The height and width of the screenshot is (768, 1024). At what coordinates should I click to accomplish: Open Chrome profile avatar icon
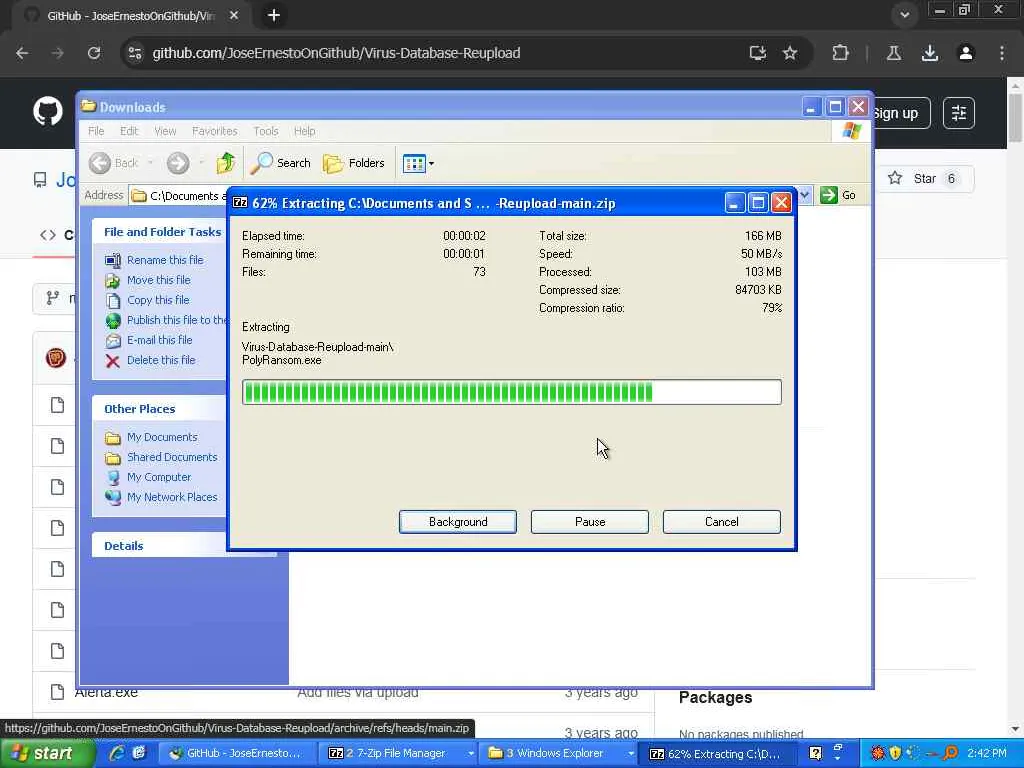pos(966,53)
